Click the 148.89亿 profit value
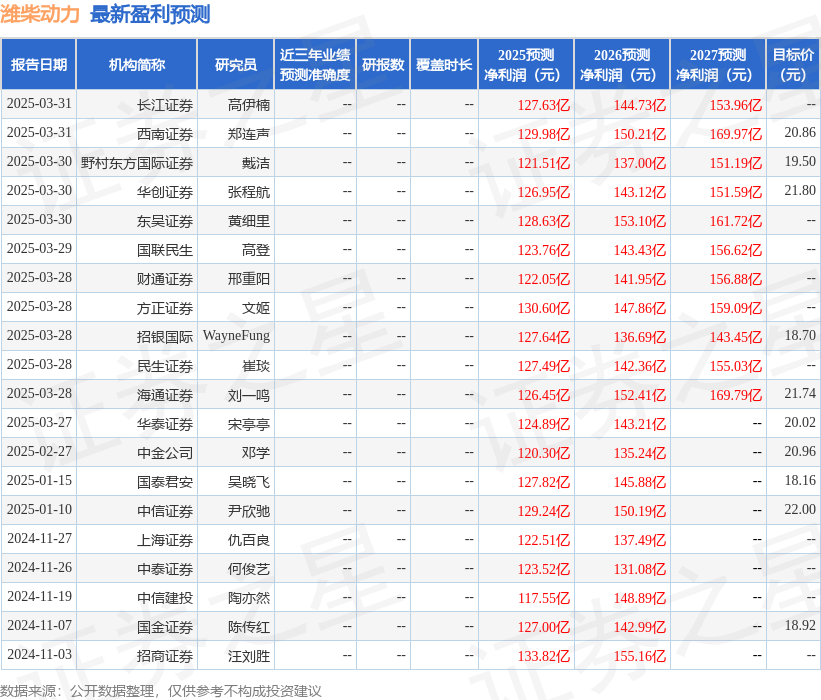This screenshot has width=821, height=700. [x=639, y=597]
